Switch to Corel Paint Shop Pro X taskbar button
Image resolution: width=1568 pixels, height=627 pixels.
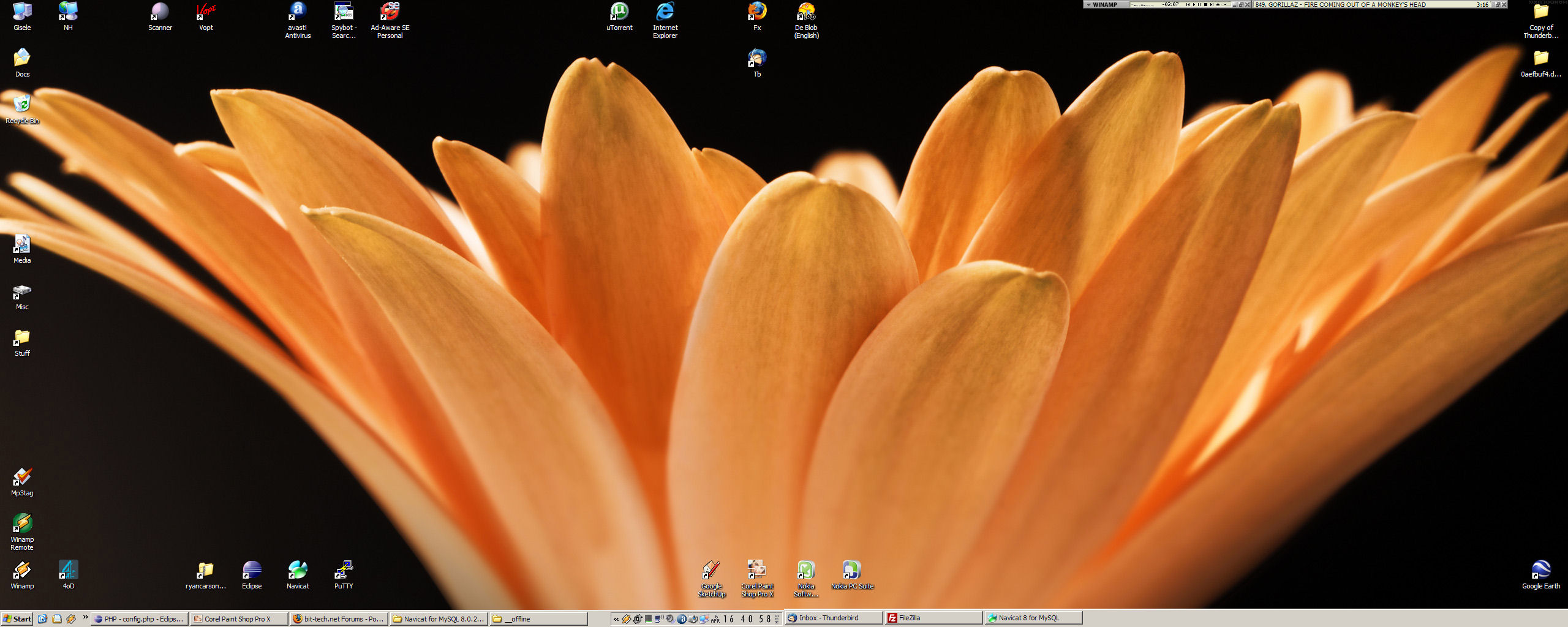(239, 618)
